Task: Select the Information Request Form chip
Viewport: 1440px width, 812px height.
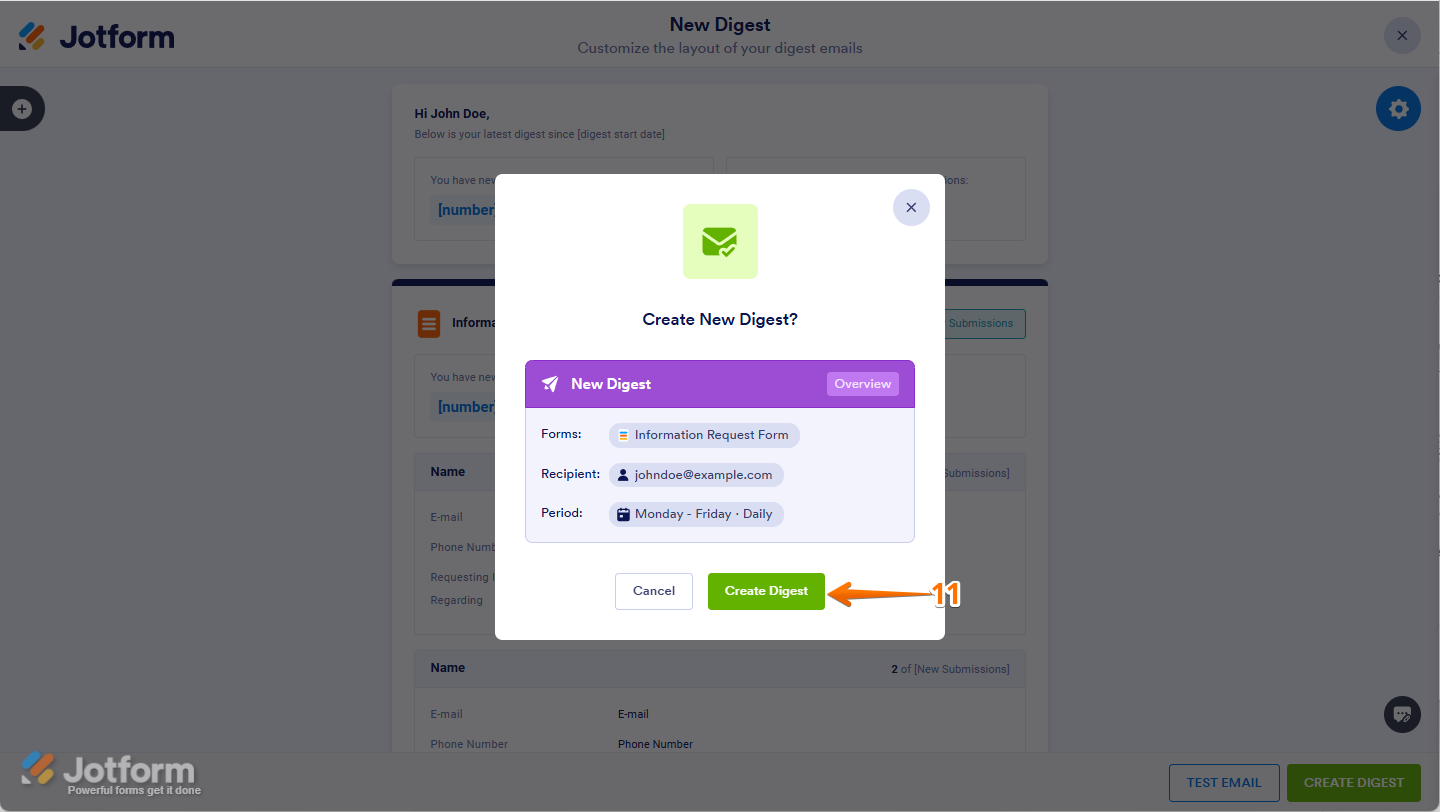Action: click(704, 435)
